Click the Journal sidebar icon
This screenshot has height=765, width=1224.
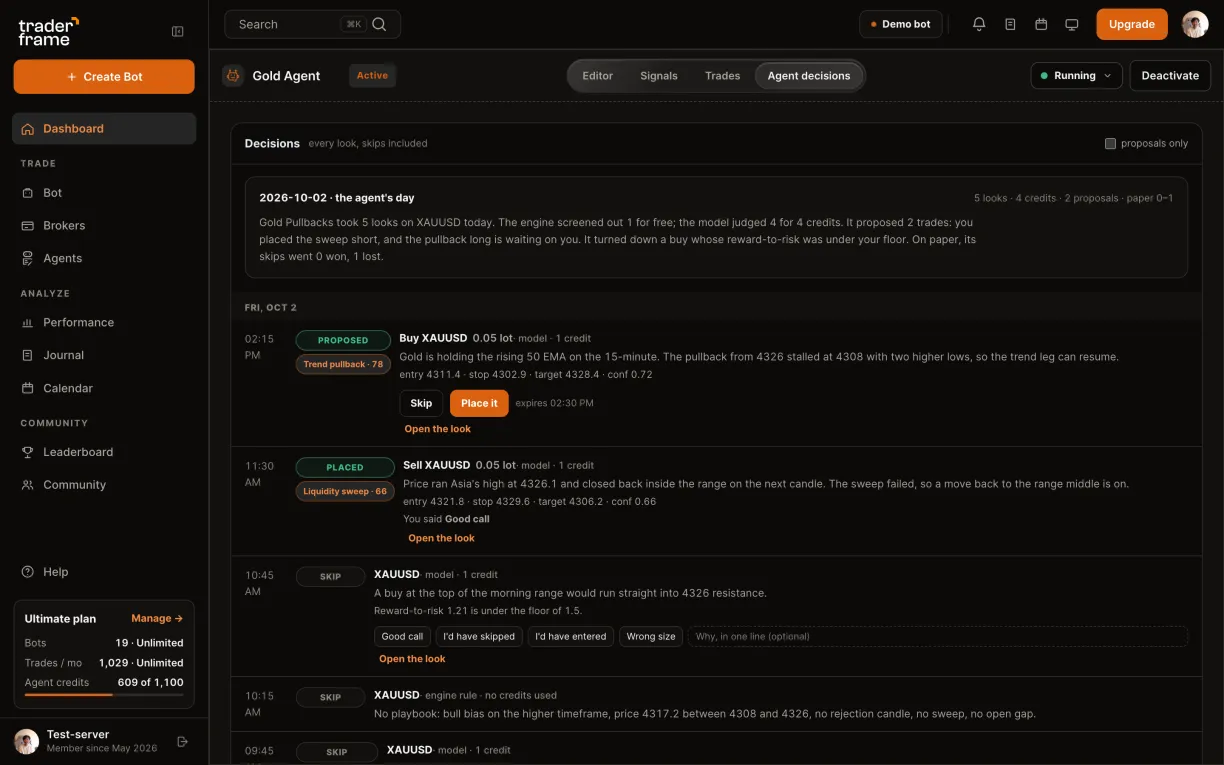pyautogui.click(x=28, y=355)
